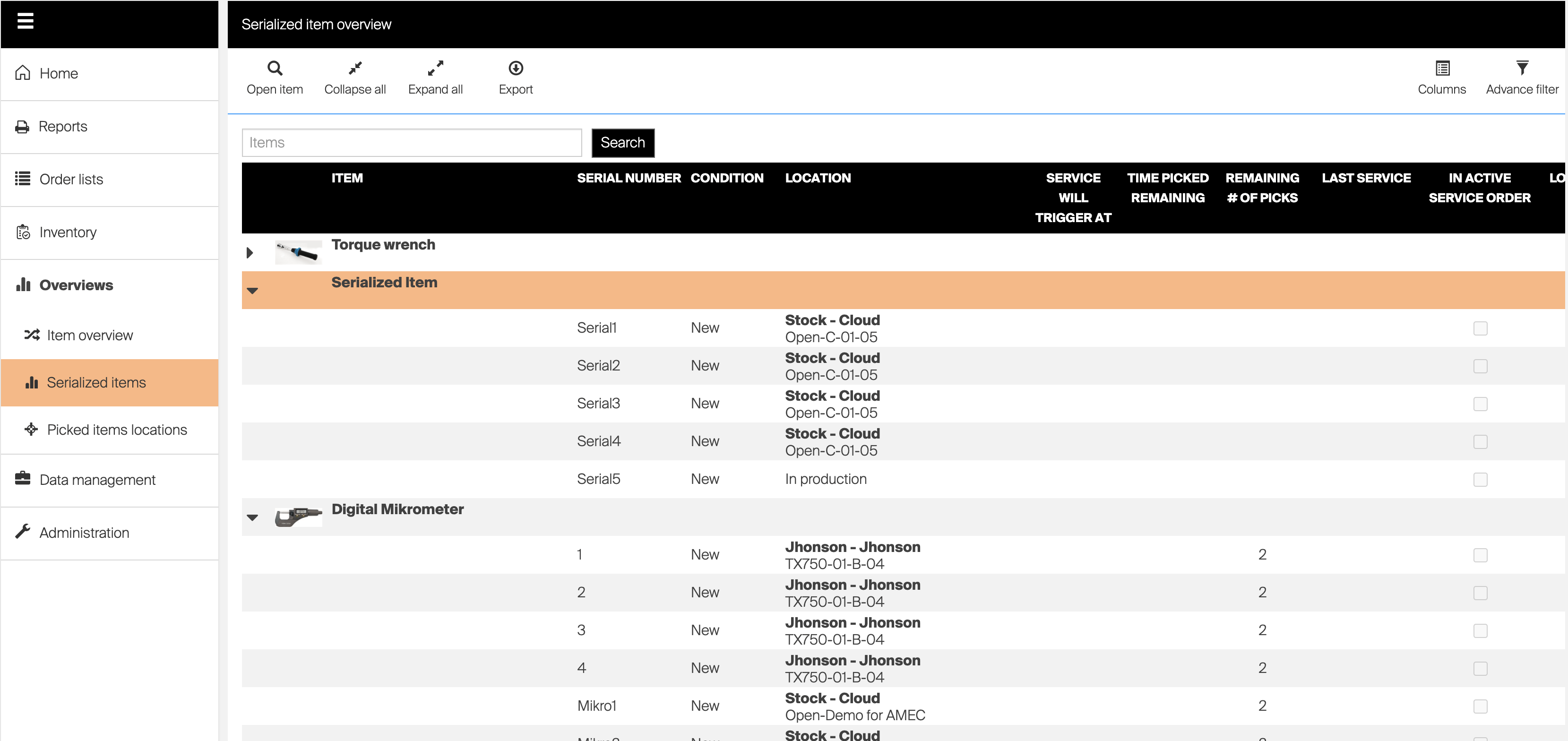This screenshot has width=1568, height=741.
Task: Tick the service order checkbox for Mikro1
Action: (x=1480, y=707)
